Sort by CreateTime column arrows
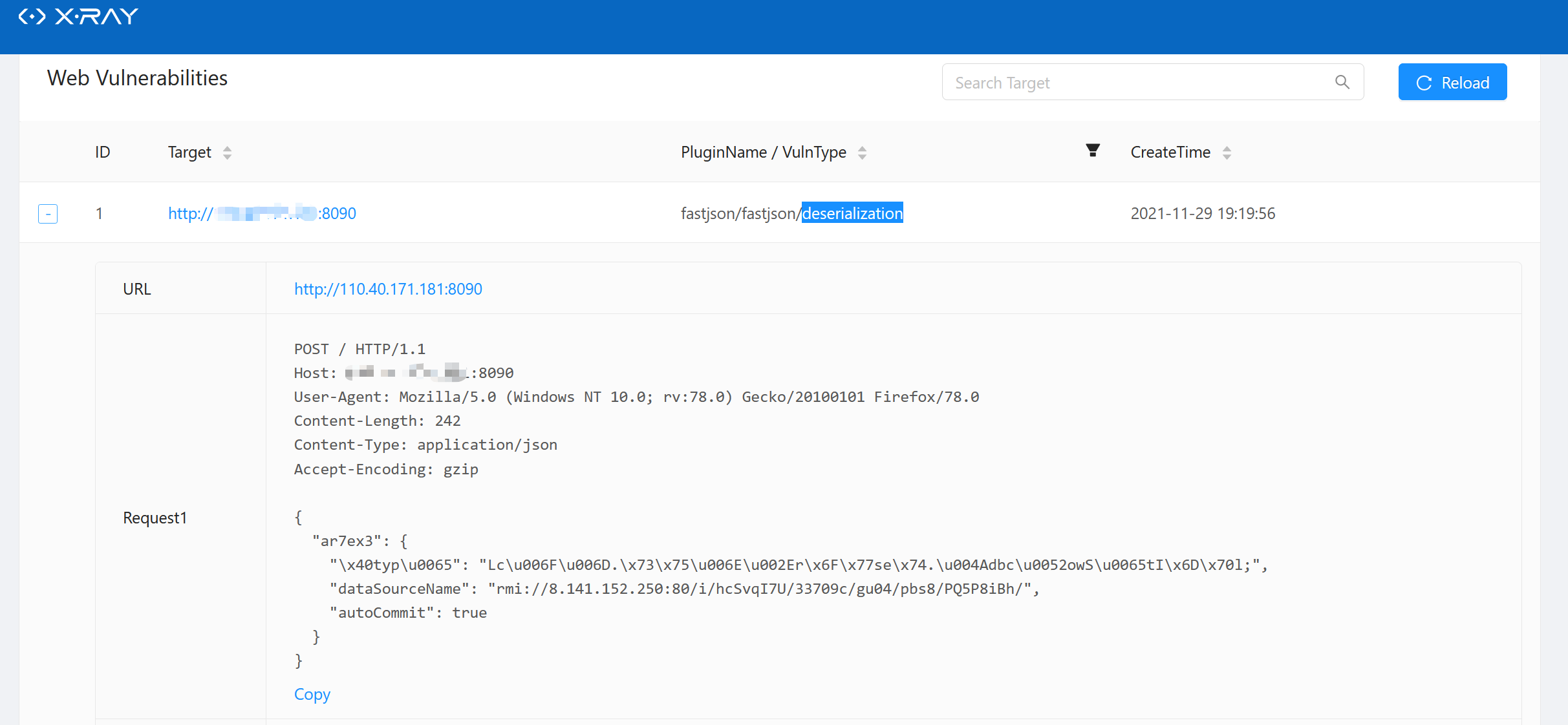Viewport: 1568px width, 725px height. (1227, 152)
